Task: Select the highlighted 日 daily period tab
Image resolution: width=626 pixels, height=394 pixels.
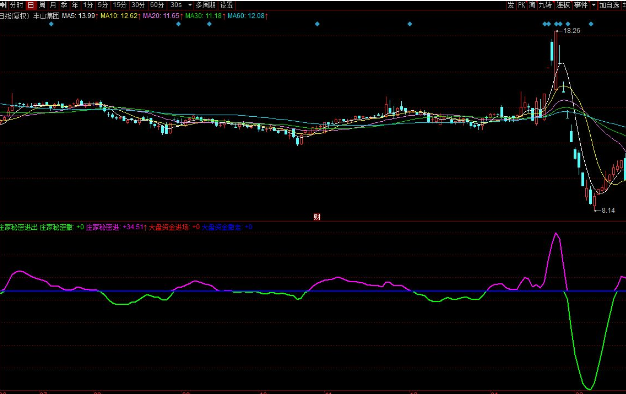Action: click(x=31, y=5)
